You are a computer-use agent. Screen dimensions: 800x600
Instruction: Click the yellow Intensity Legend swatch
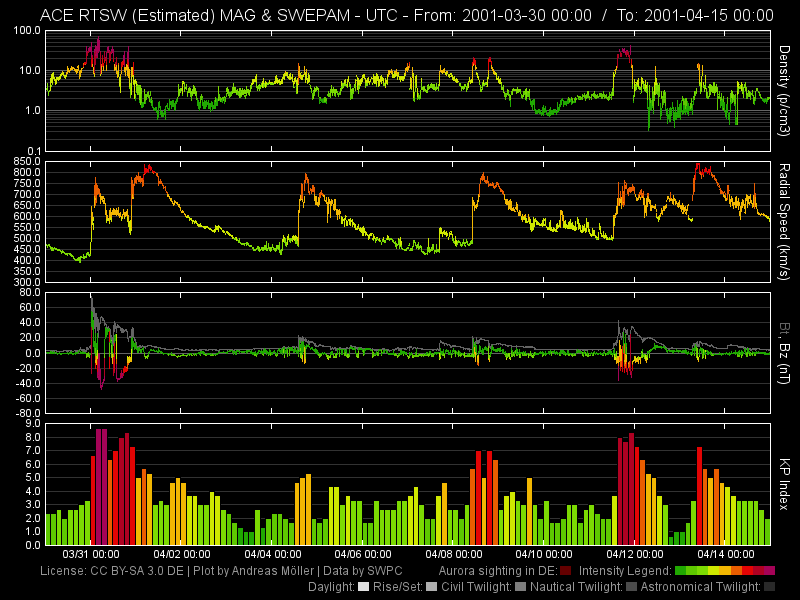pyautogui.click(x=714, y=570)
